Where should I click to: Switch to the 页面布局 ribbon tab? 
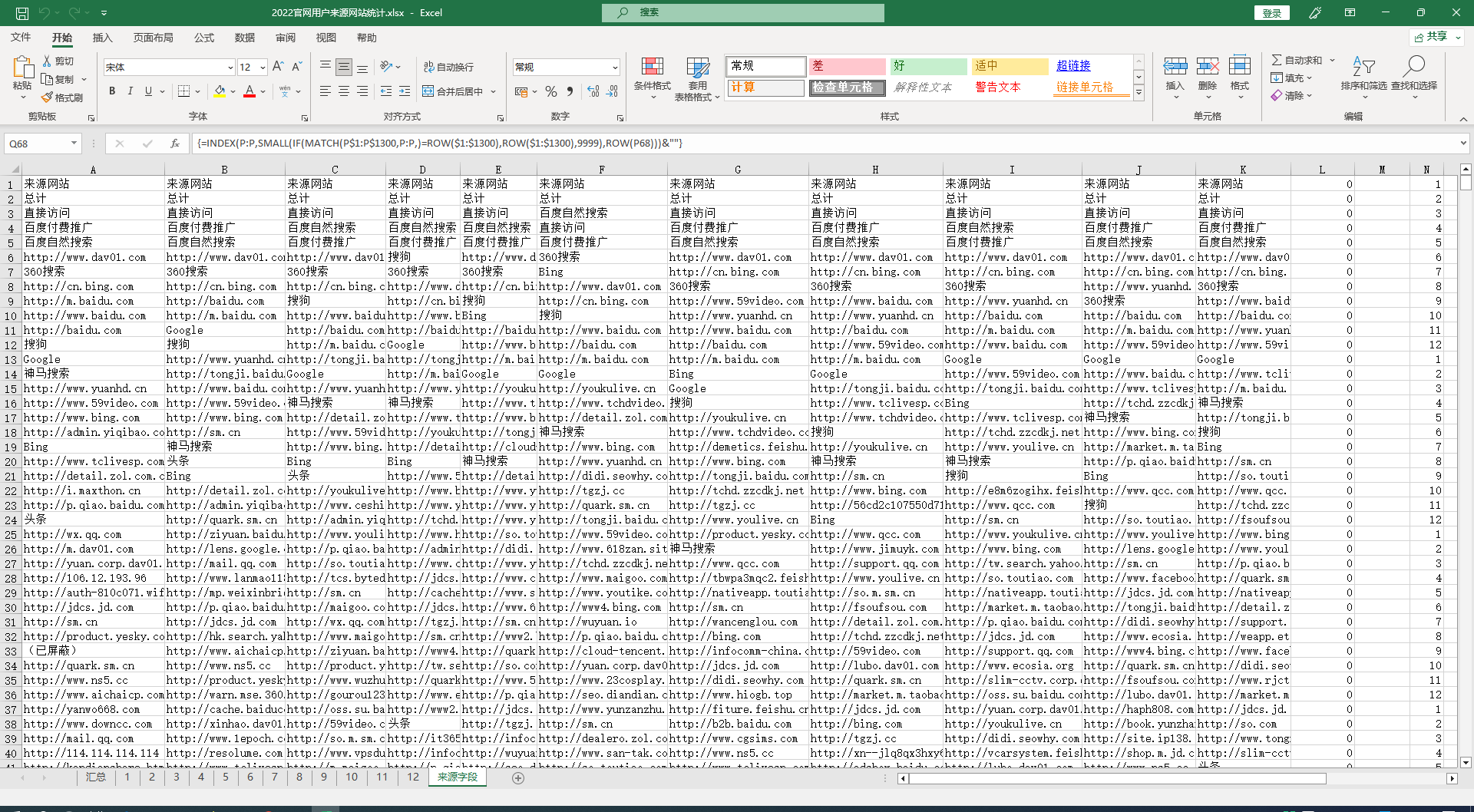[x=153, y=38]
